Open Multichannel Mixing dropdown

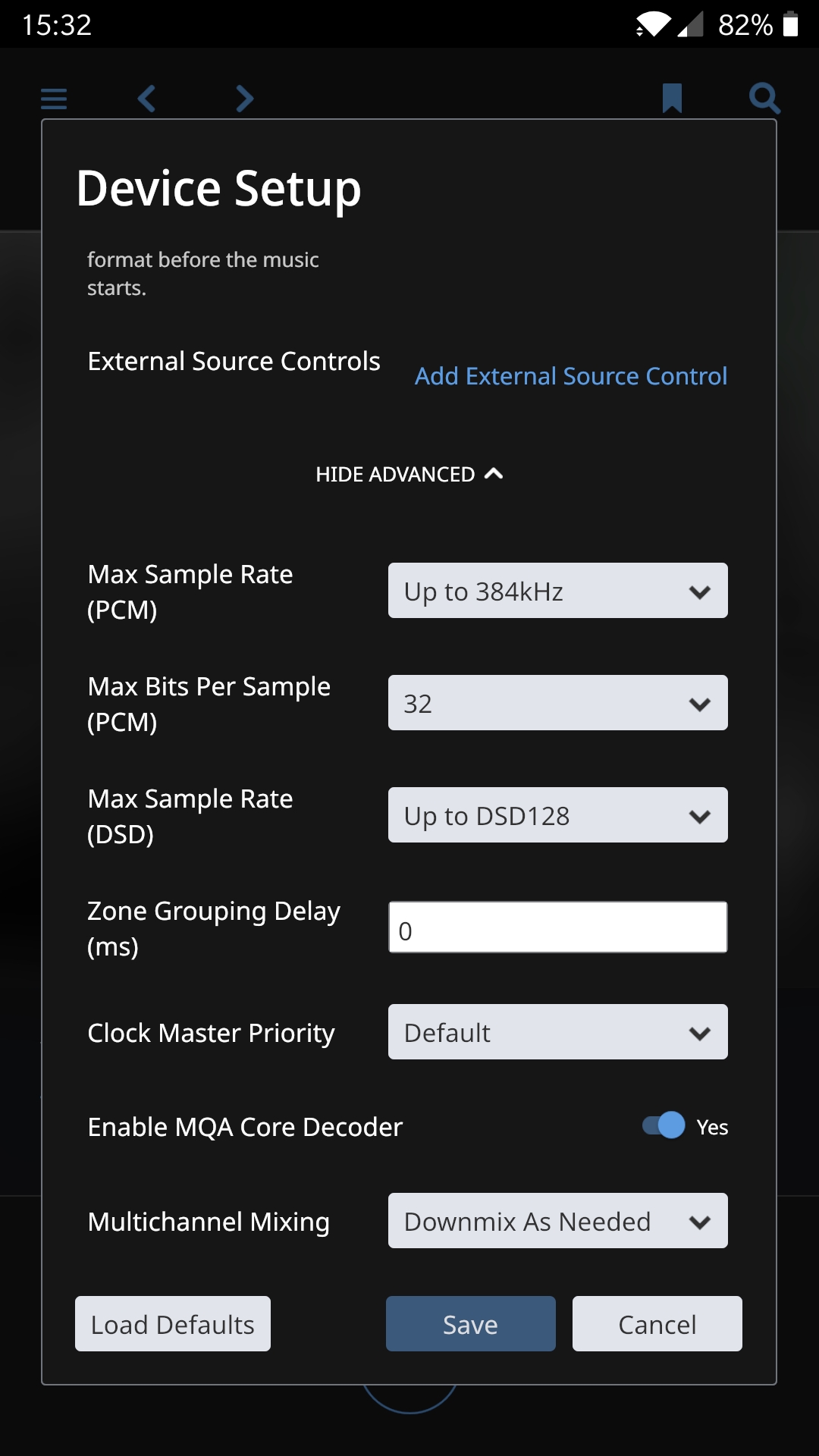[x=557, y=1221]
